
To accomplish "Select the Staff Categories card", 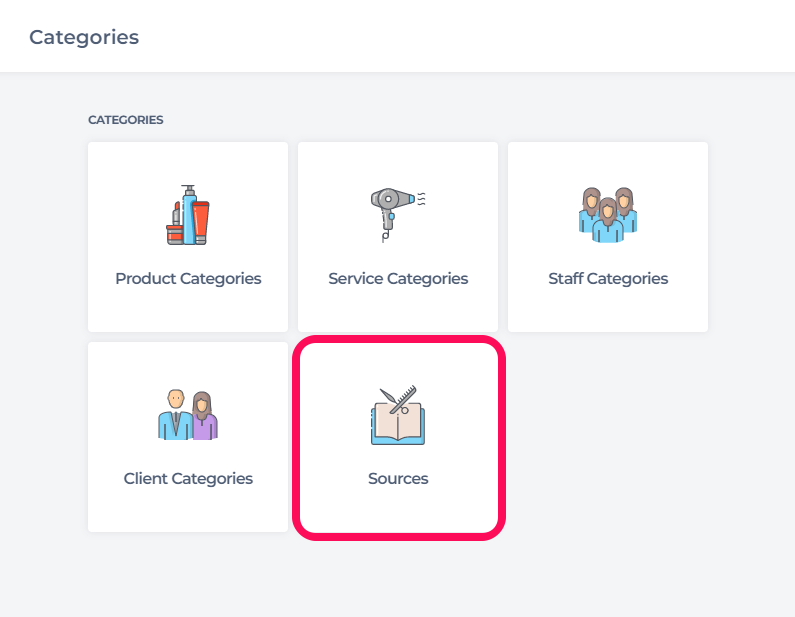I will coord(608,237).
